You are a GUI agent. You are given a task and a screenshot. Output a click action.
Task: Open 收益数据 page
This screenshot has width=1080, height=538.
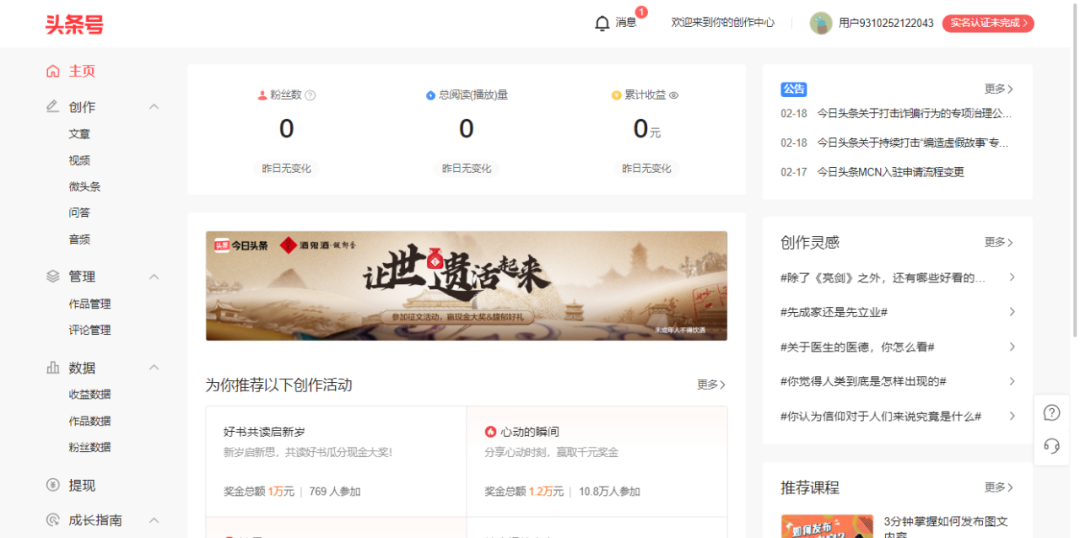tap(90, 394)
